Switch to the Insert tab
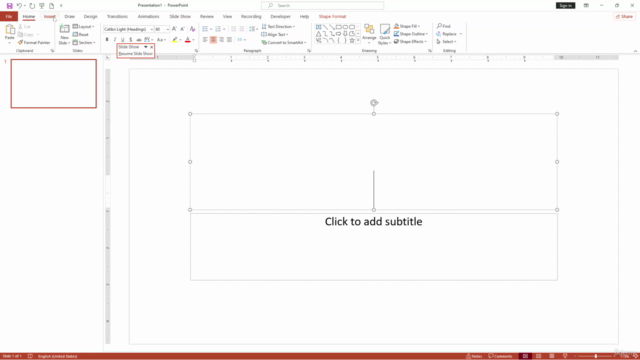The width and height of the screenshot is (640, 360). pos(49,16)
